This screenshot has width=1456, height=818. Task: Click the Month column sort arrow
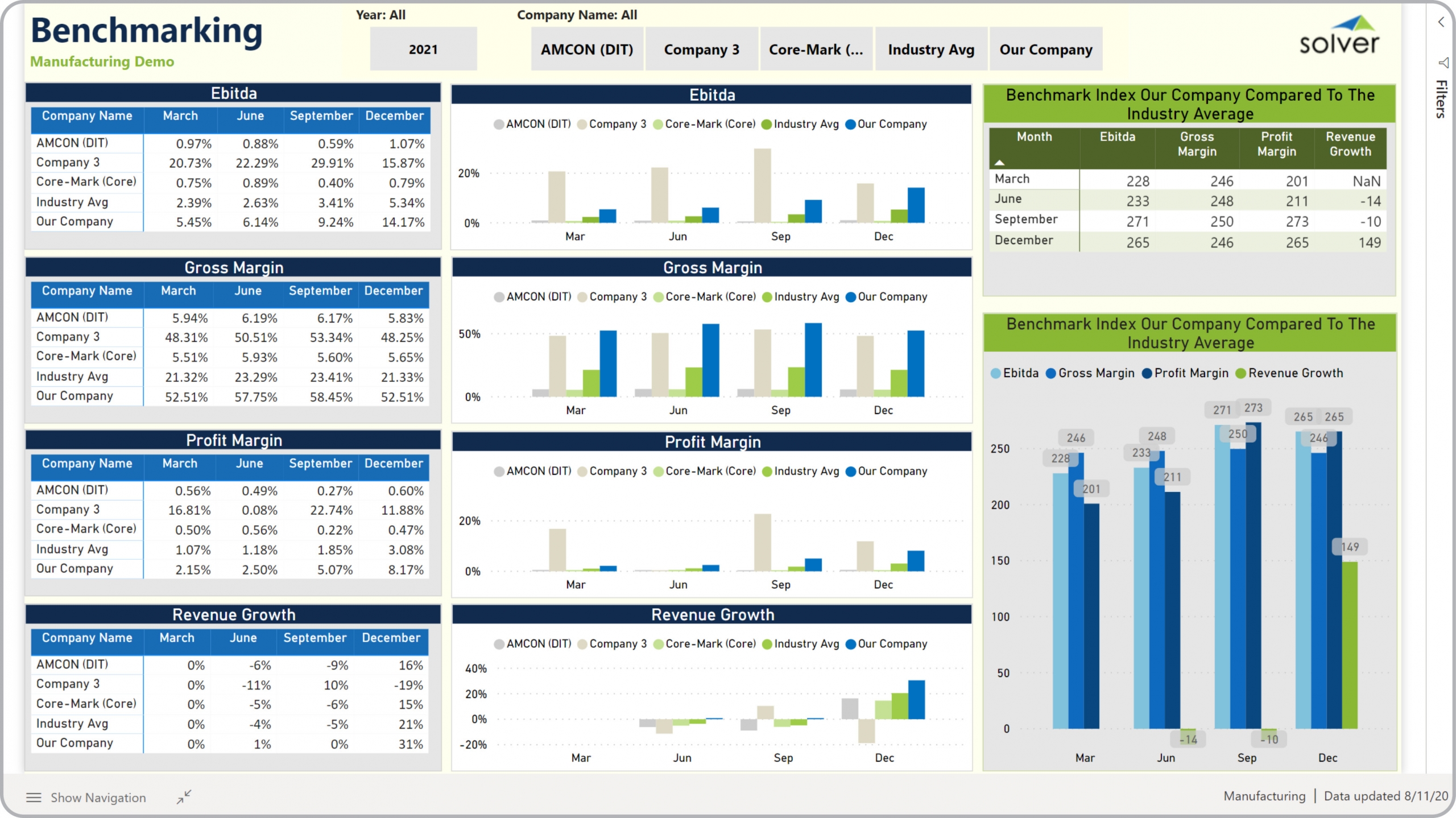(999, 163)
